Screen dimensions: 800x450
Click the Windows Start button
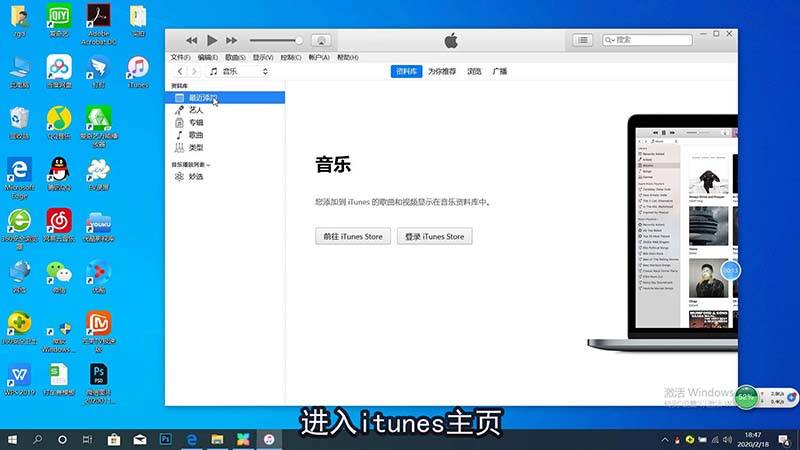(12, 439)
